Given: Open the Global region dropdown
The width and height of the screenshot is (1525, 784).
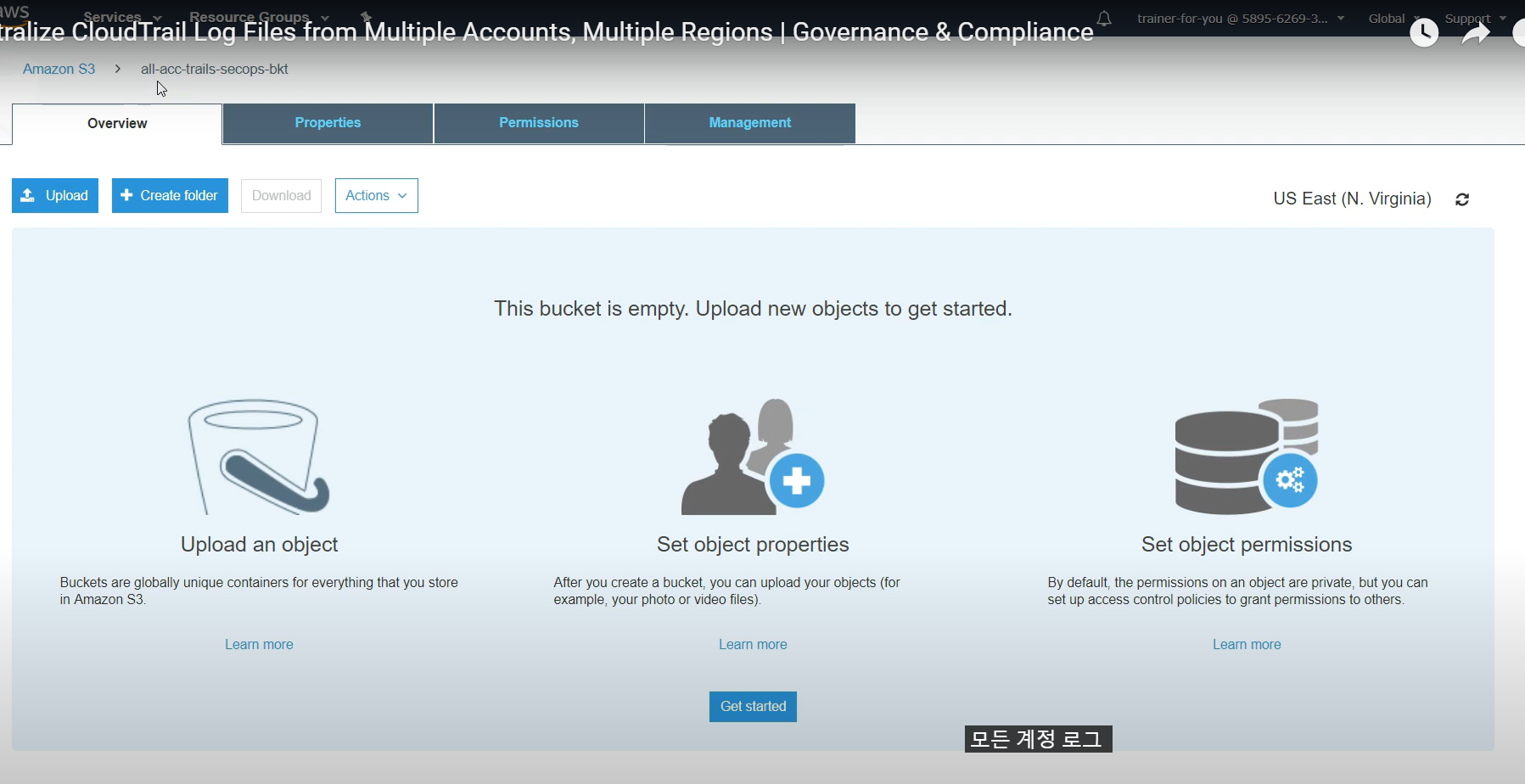Looking at the screenshot, I should [x=1394, y=18].
